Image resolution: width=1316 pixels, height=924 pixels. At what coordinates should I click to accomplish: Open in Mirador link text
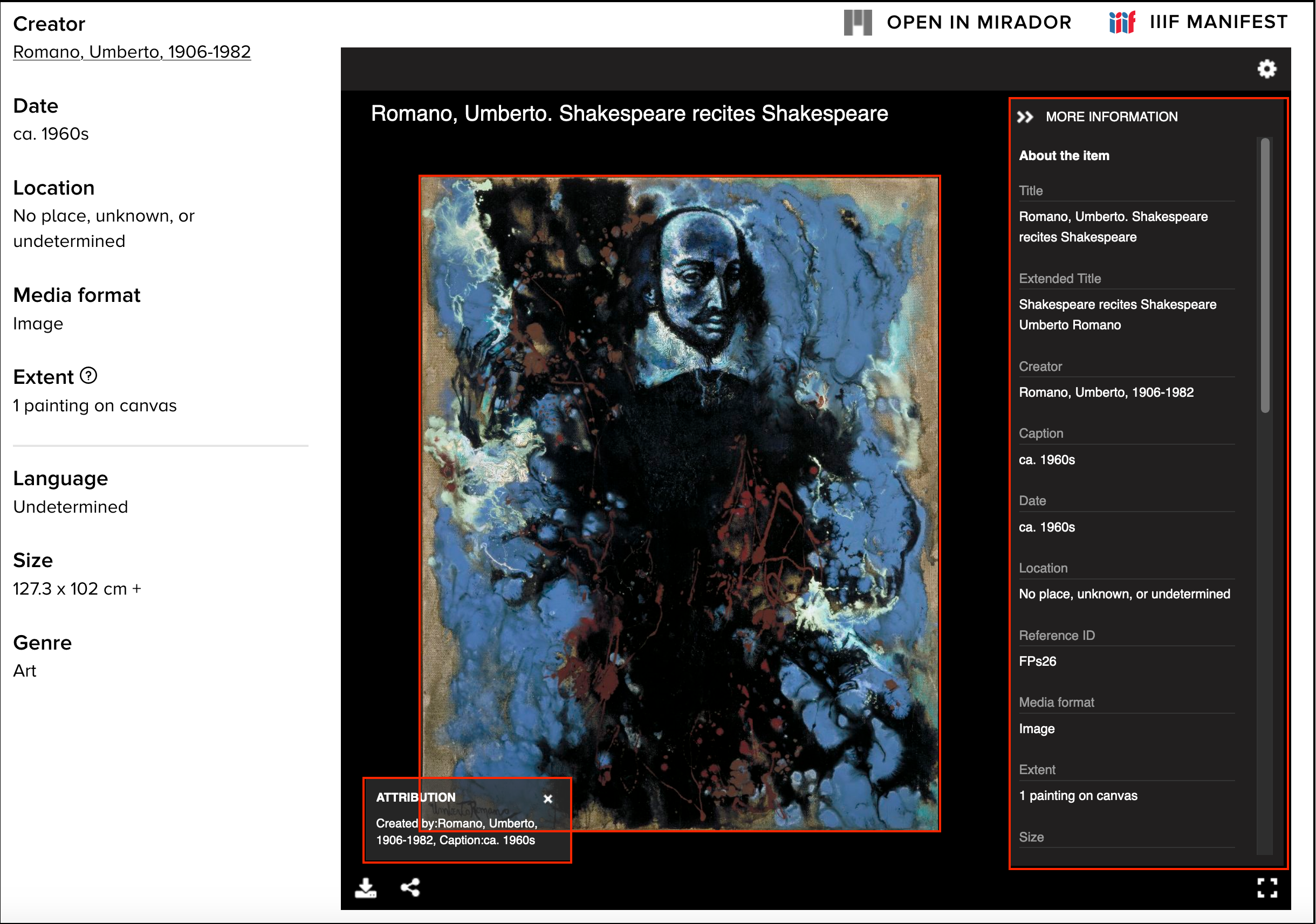tap(979, 22)
